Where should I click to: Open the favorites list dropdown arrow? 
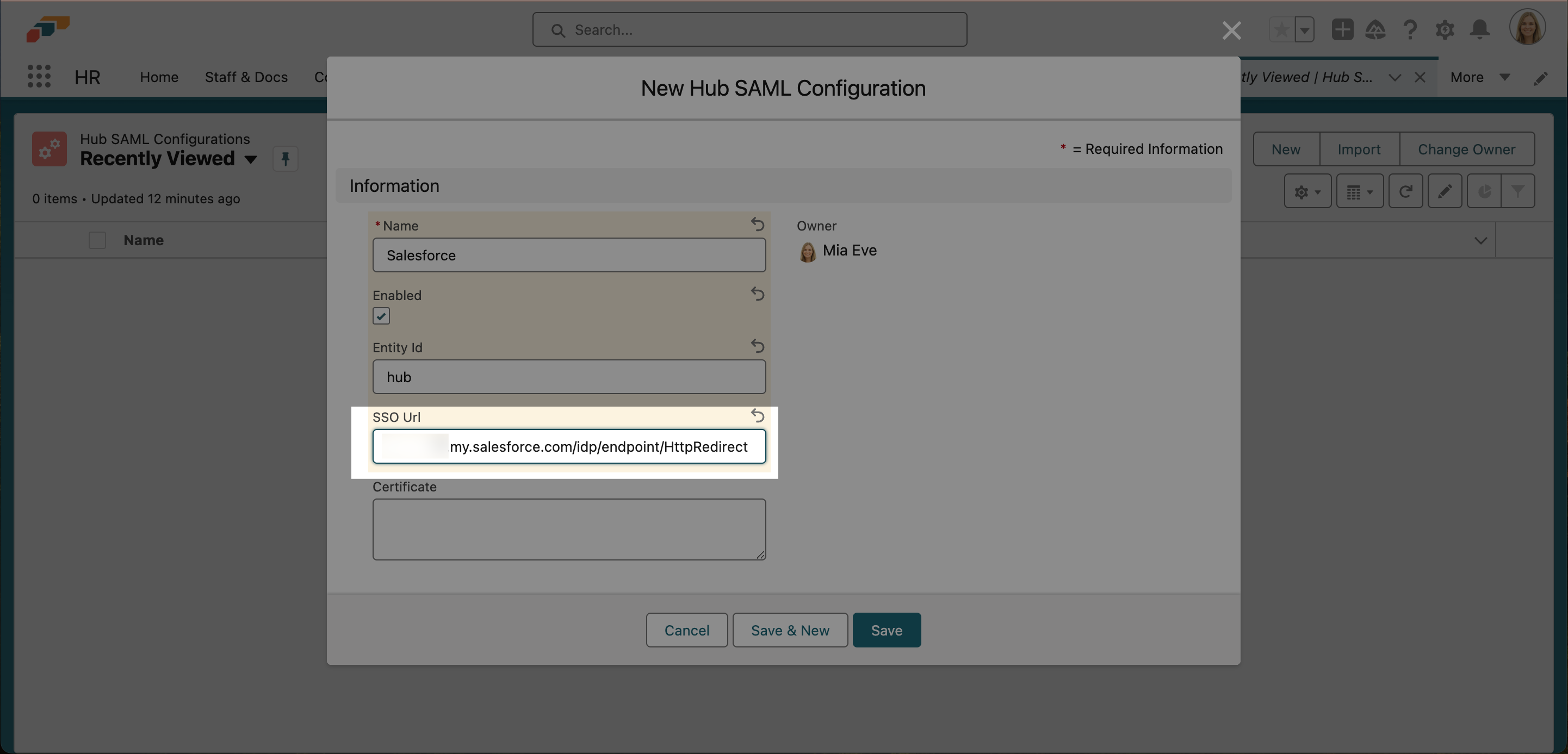pyautogui.click(x=1304, y=29)
